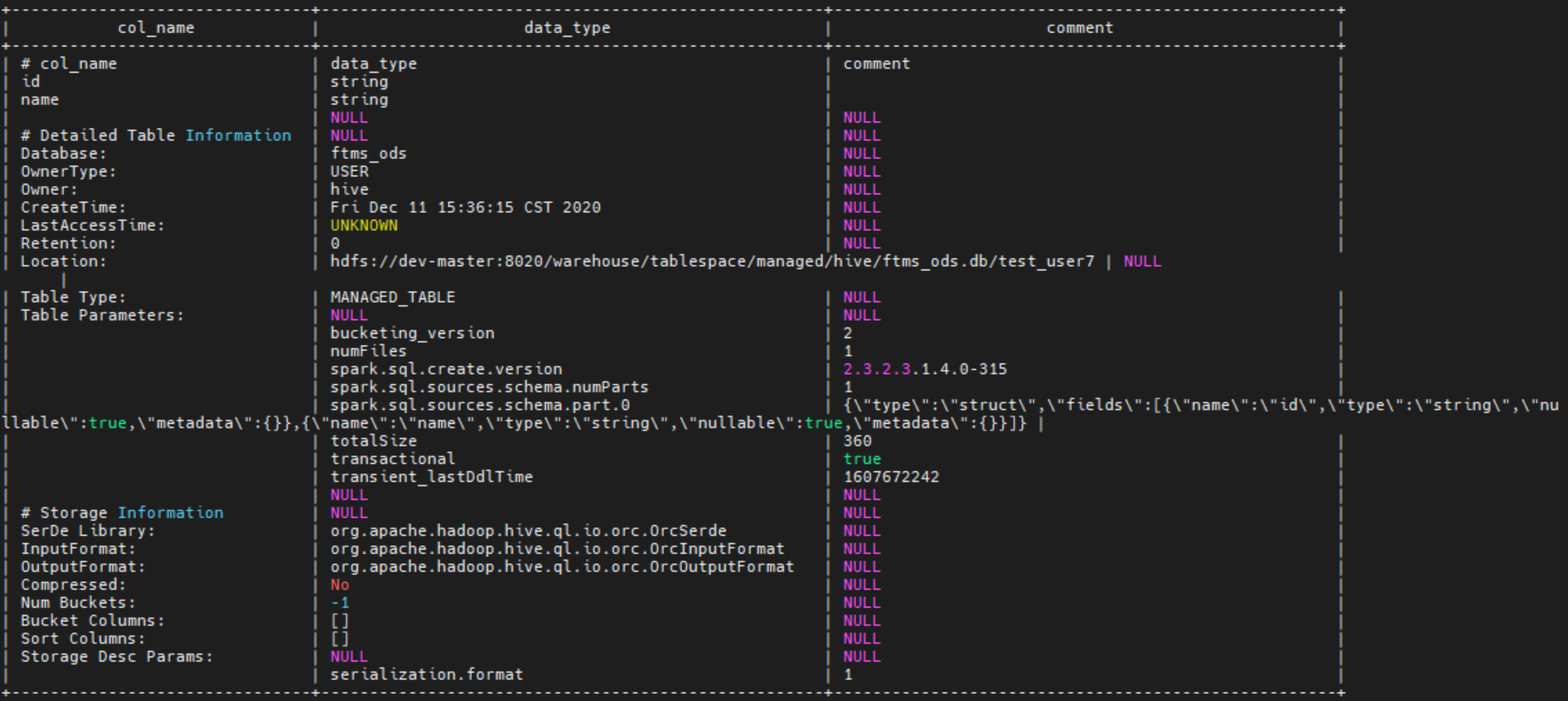1568x701 pixels.
Task: Click the 'string' type in the name row
Action: coord(359,100)
